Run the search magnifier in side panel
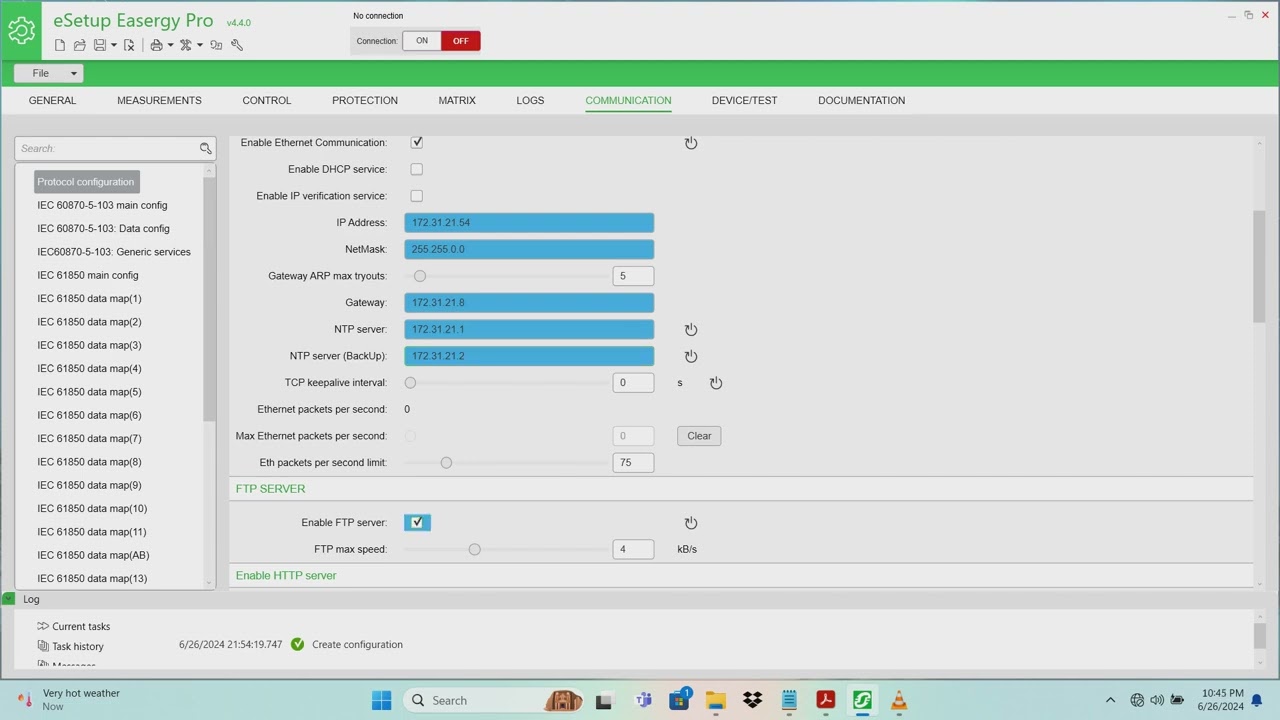1280x720 pixels. click(205, 148)
